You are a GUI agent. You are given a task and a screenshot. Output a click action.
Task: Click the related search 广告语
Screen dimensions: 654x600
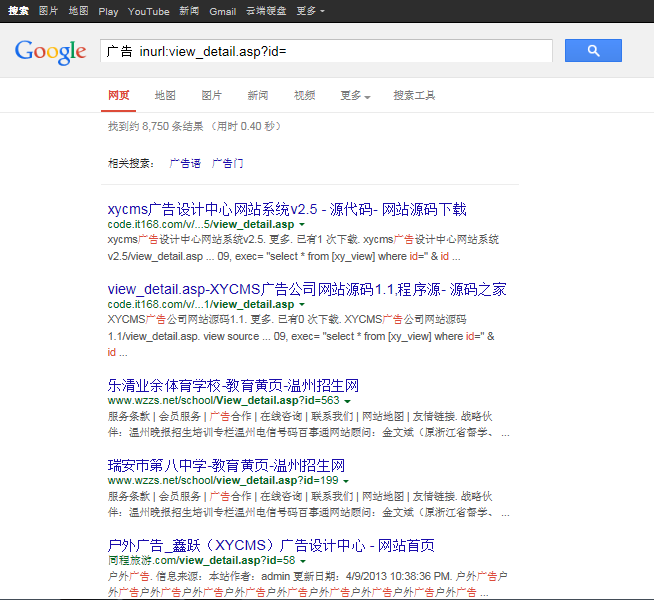pyautogui.click(x=185, y=163)
